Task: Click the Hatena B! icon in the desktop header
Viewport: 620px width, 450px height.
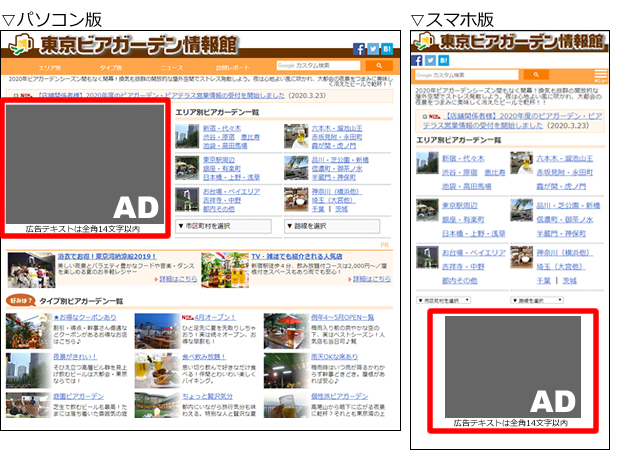Action: point(387,49)
